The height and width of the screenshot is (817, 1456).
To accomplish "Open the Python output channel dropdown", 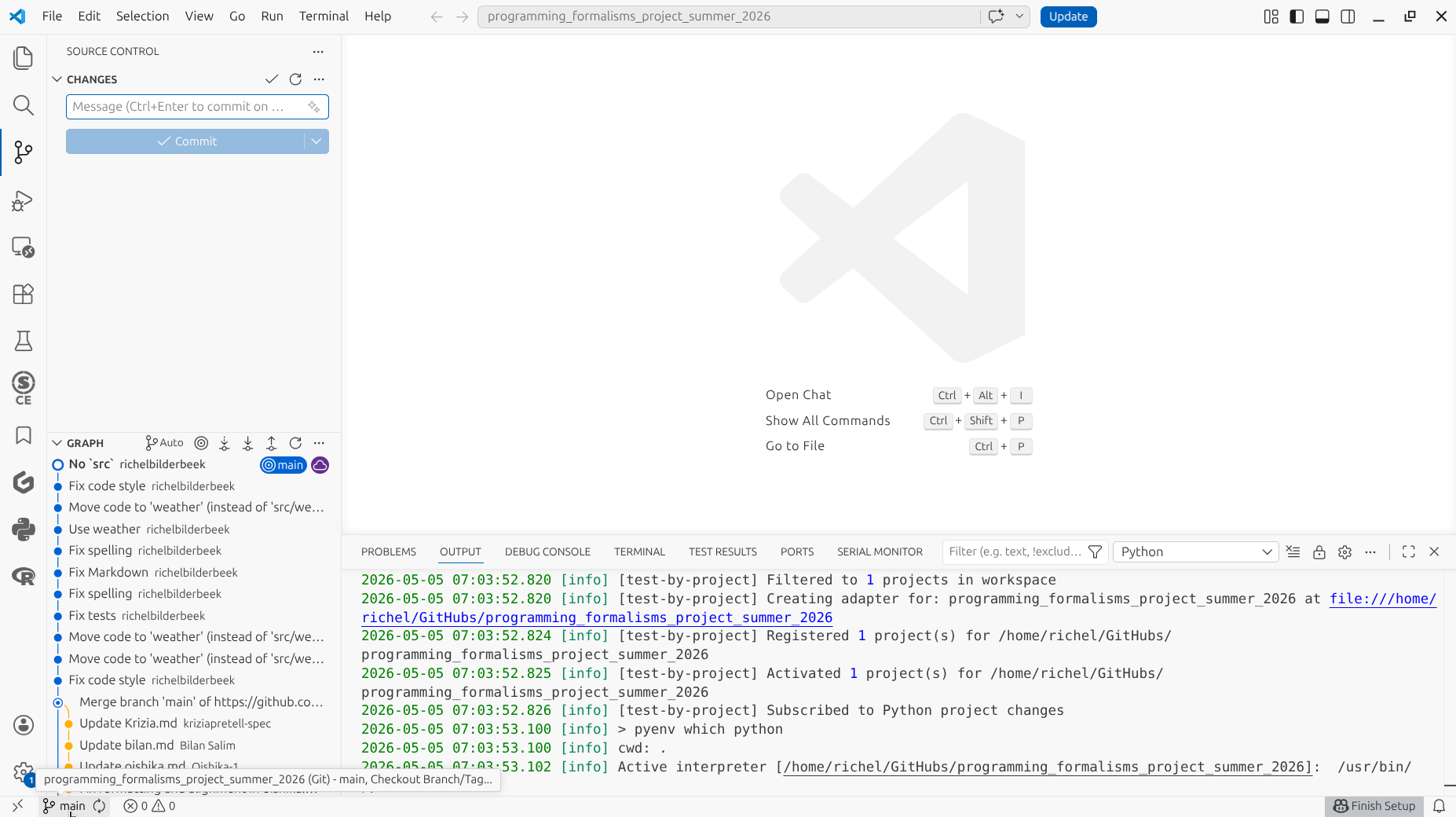I will (x=1195, y=551).
